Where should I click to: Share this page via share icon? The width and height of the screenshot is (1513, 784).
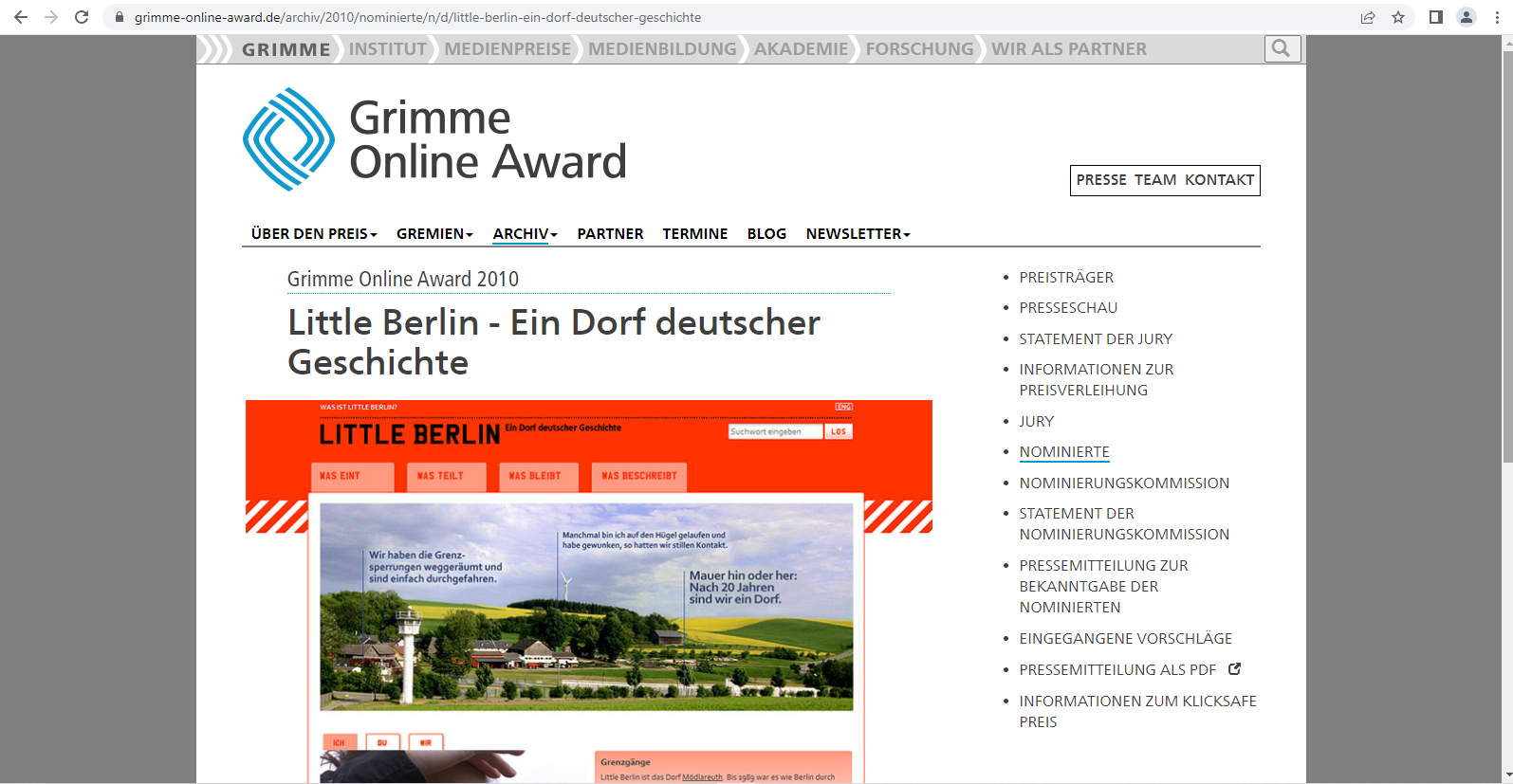[x=1368, y=17]
